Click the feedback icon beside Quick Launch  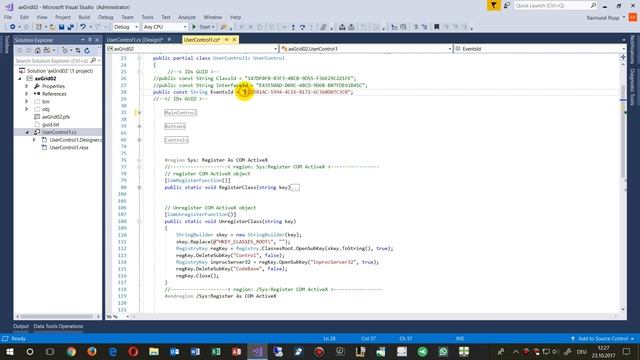[x=507, y=5]
